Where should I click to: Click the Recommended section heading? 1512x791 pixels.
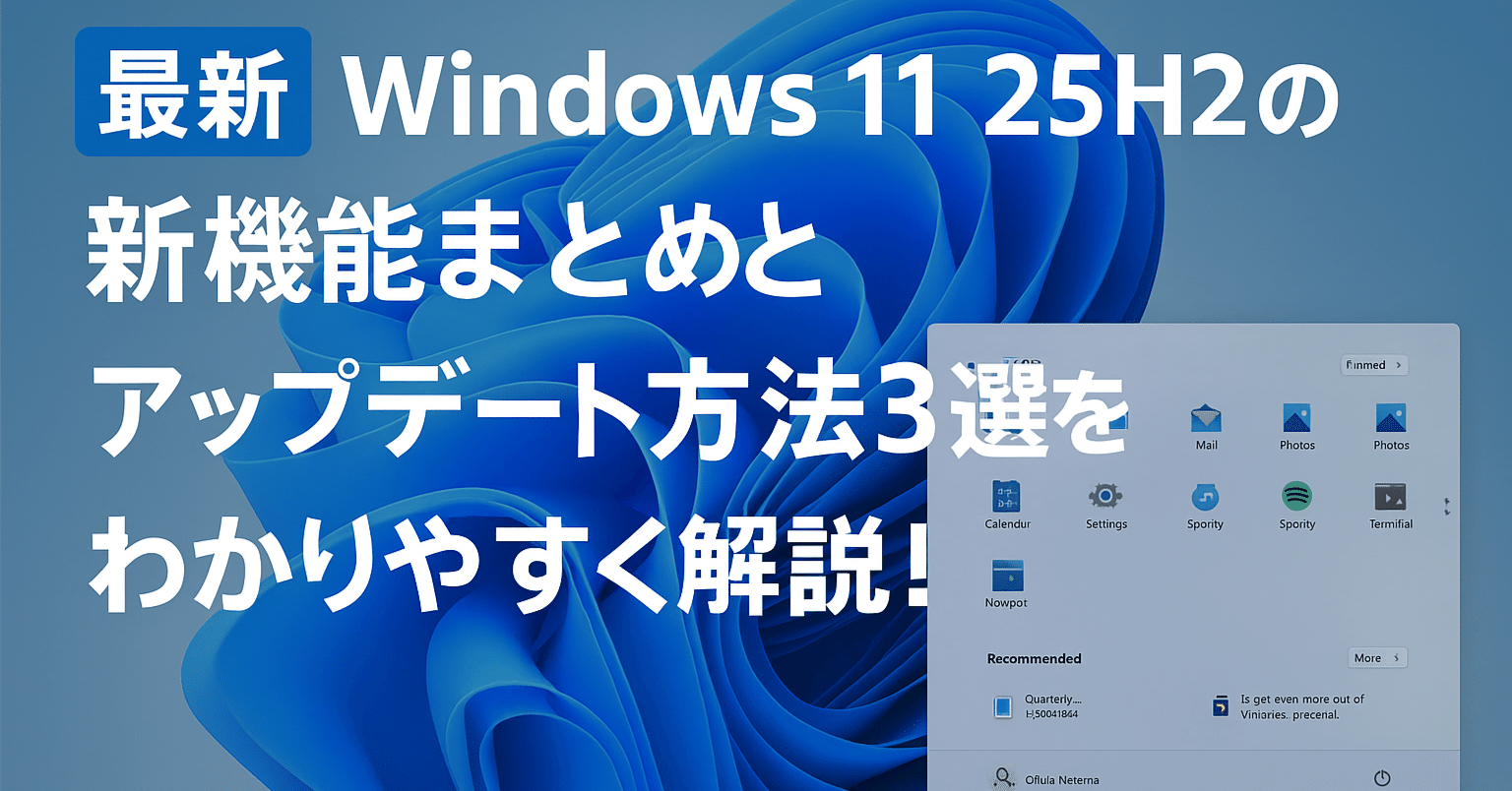[x=1034, y=659]
